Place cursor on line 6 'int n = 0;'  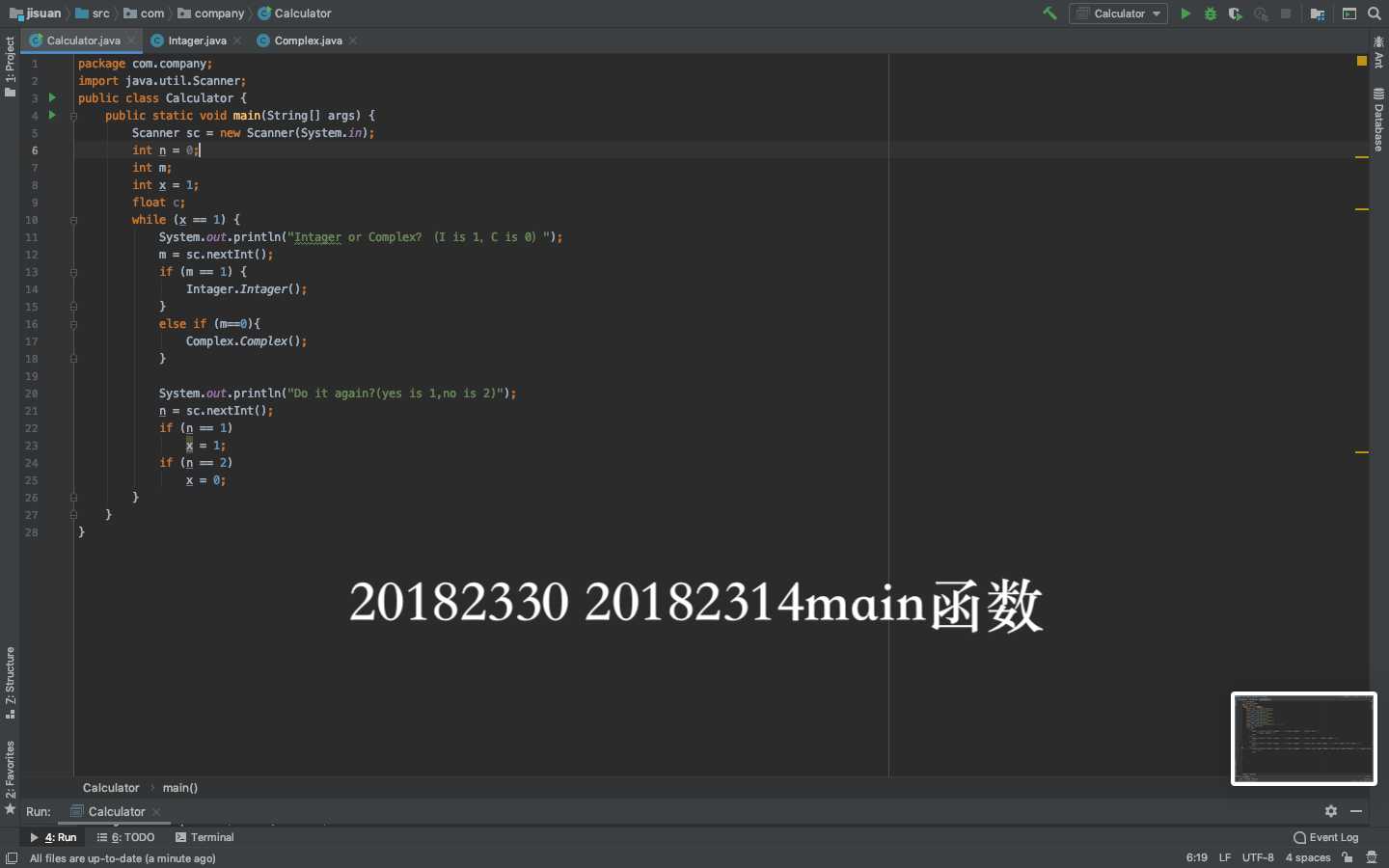click(x=166, y=150)
